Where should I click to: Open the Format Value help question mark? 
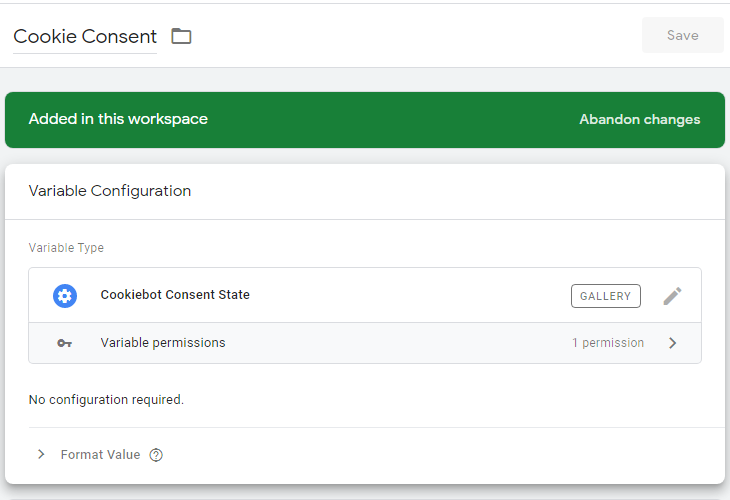[x=156, y=455]
